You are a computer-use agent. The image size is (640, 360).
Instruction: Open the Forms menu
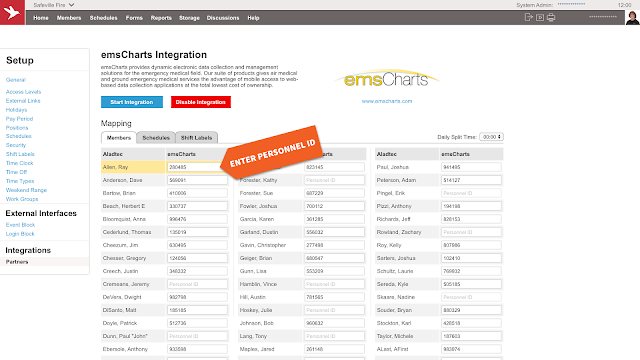click(x=134, y=18)
